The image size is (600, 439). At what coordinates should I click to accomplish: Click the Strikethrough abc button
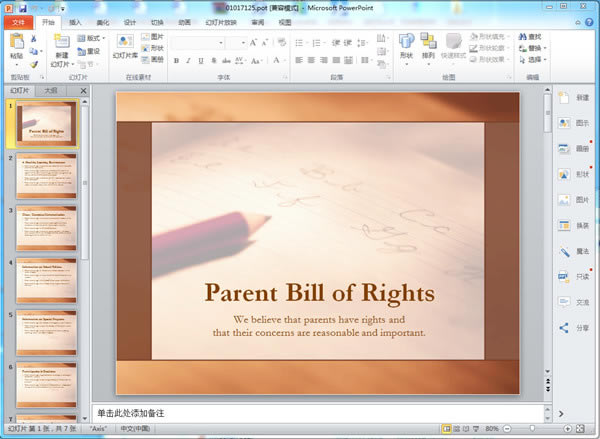coord(226,60)
